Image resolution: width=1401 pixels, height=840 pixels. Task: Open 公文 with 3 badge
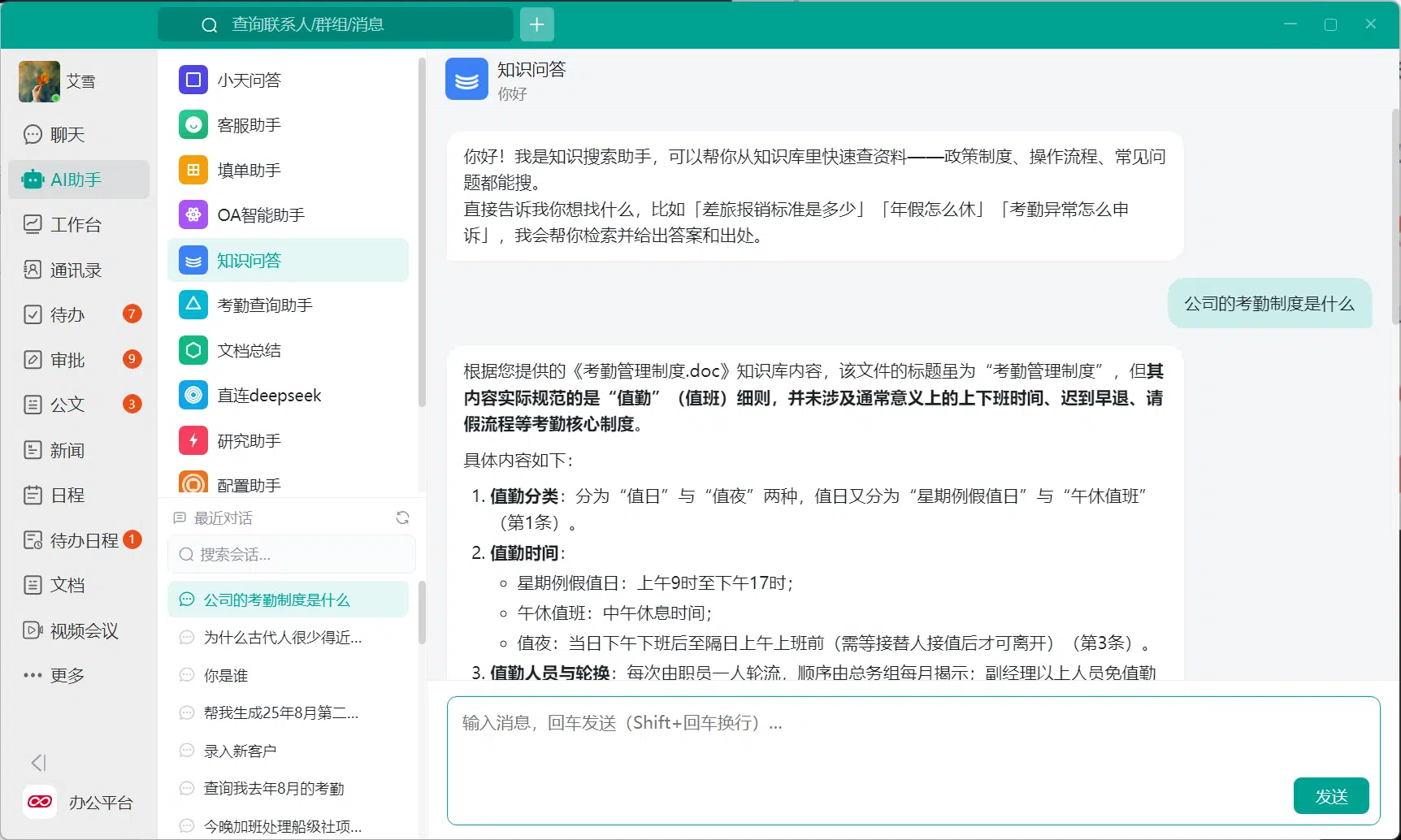(x=79, y=405)
